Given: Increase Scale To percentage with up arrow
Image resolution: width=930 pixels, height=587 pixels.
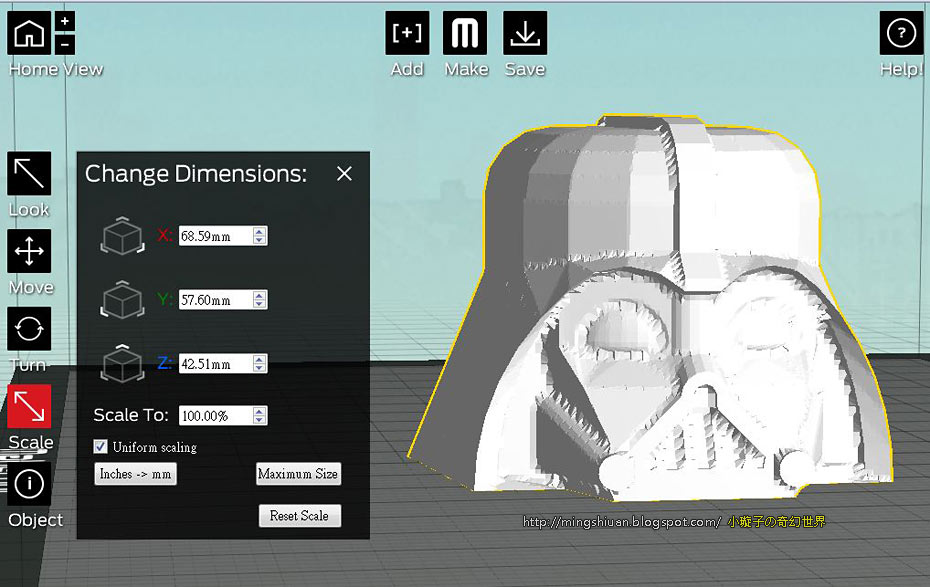Looking at the screenshot, I should click(259, 411).
